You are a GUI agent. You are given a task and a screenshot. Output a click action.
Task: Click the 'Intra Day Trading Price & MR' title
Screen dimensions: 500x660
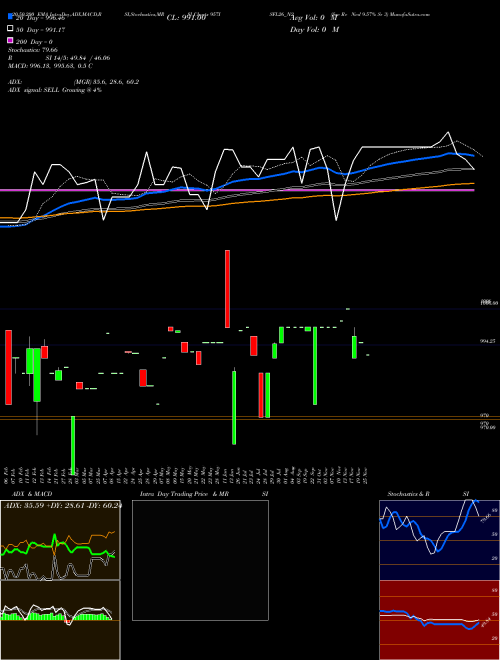coord(184,494)
